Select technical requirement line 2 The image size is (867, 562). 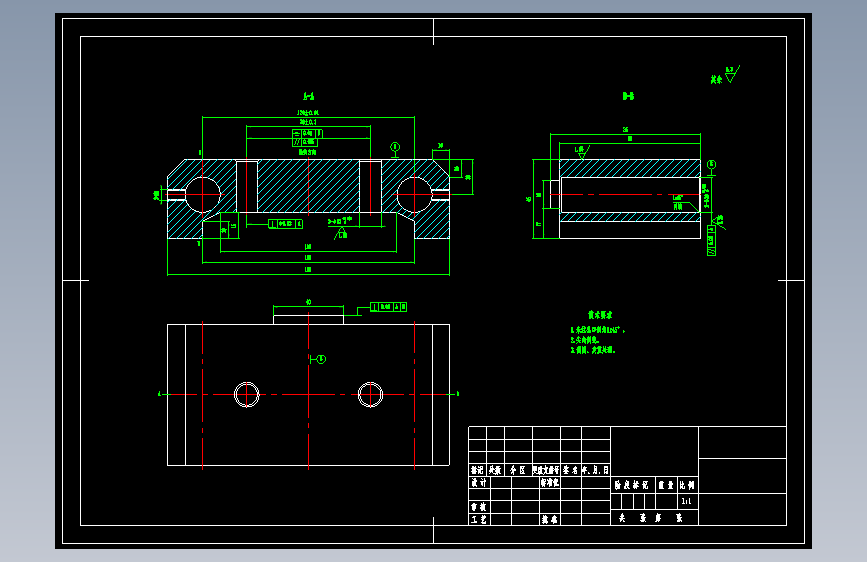(x=585, y=340)
